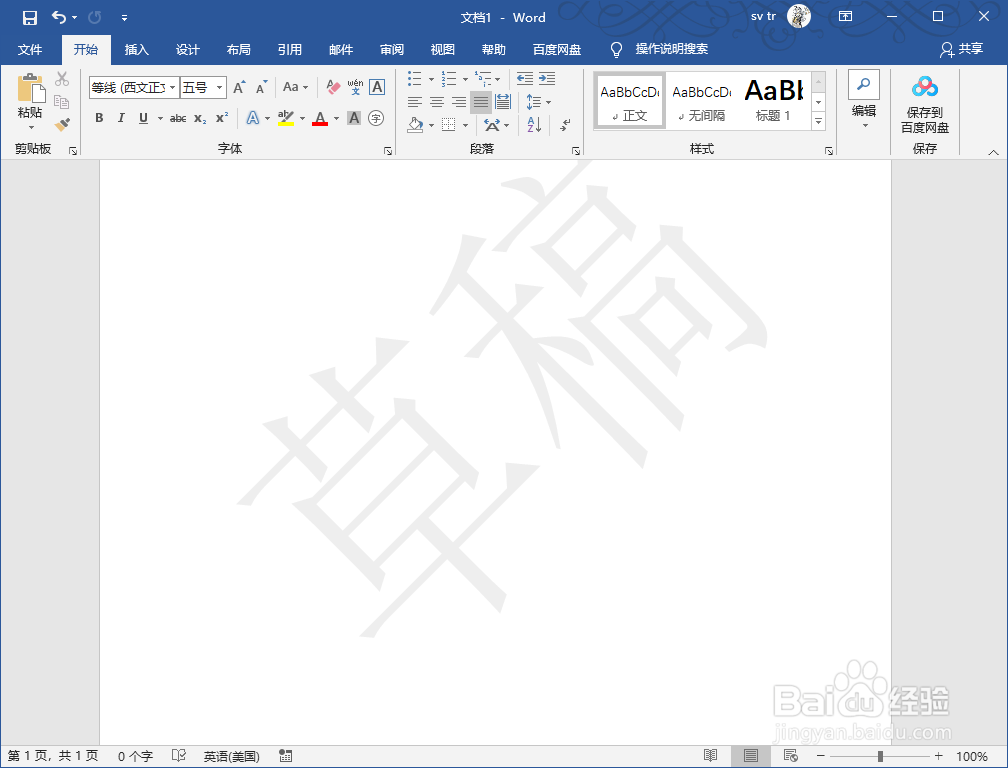Decrease paragraph indent
The height and width of the screenshot is (768, 1008).
525,78
